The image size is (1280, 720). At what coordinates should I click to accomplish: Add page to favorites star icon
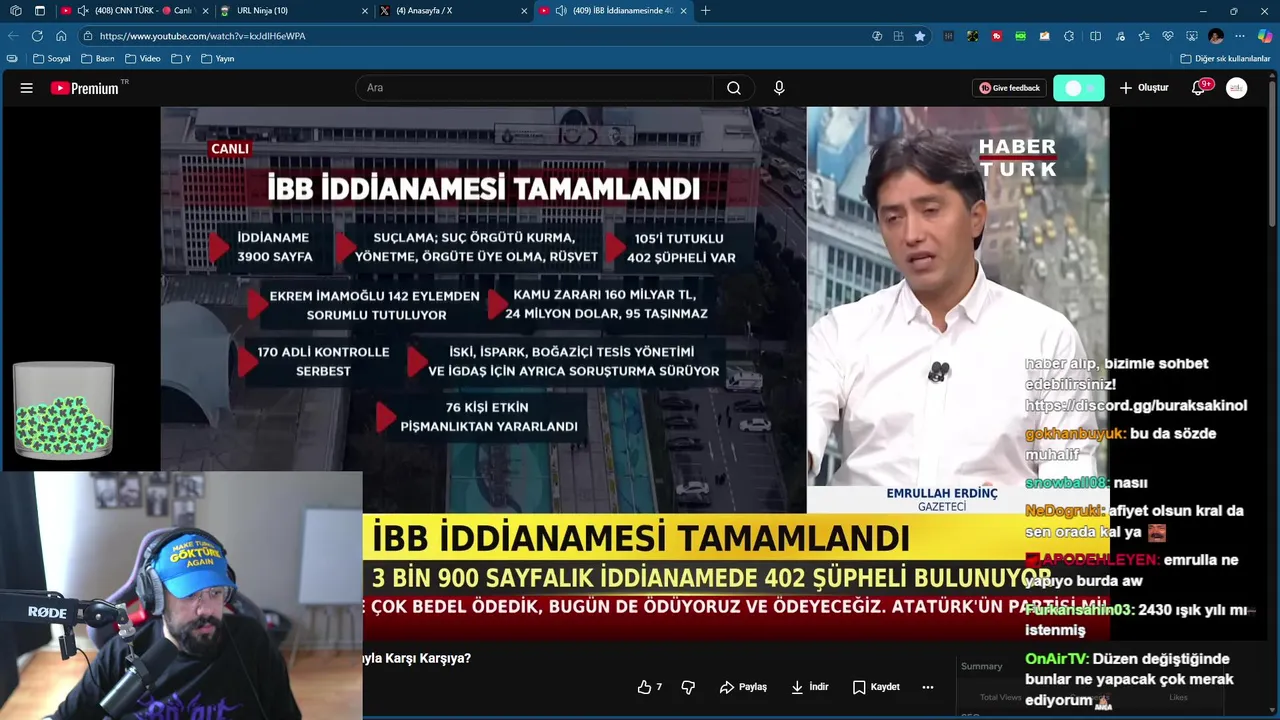pos(920,36)
